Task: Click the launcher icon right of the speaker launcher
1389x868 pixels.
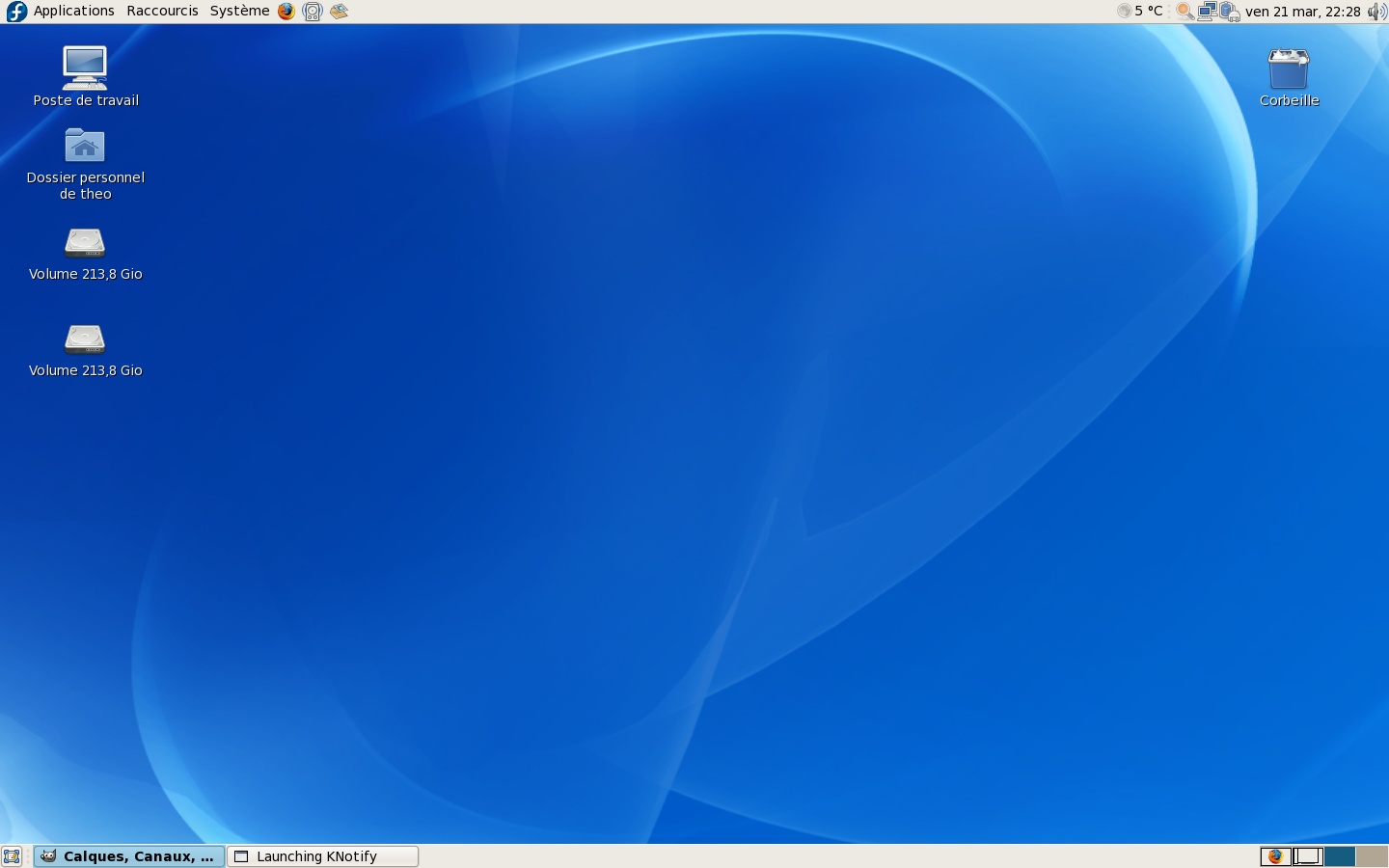Action: [x=339, y=12]
